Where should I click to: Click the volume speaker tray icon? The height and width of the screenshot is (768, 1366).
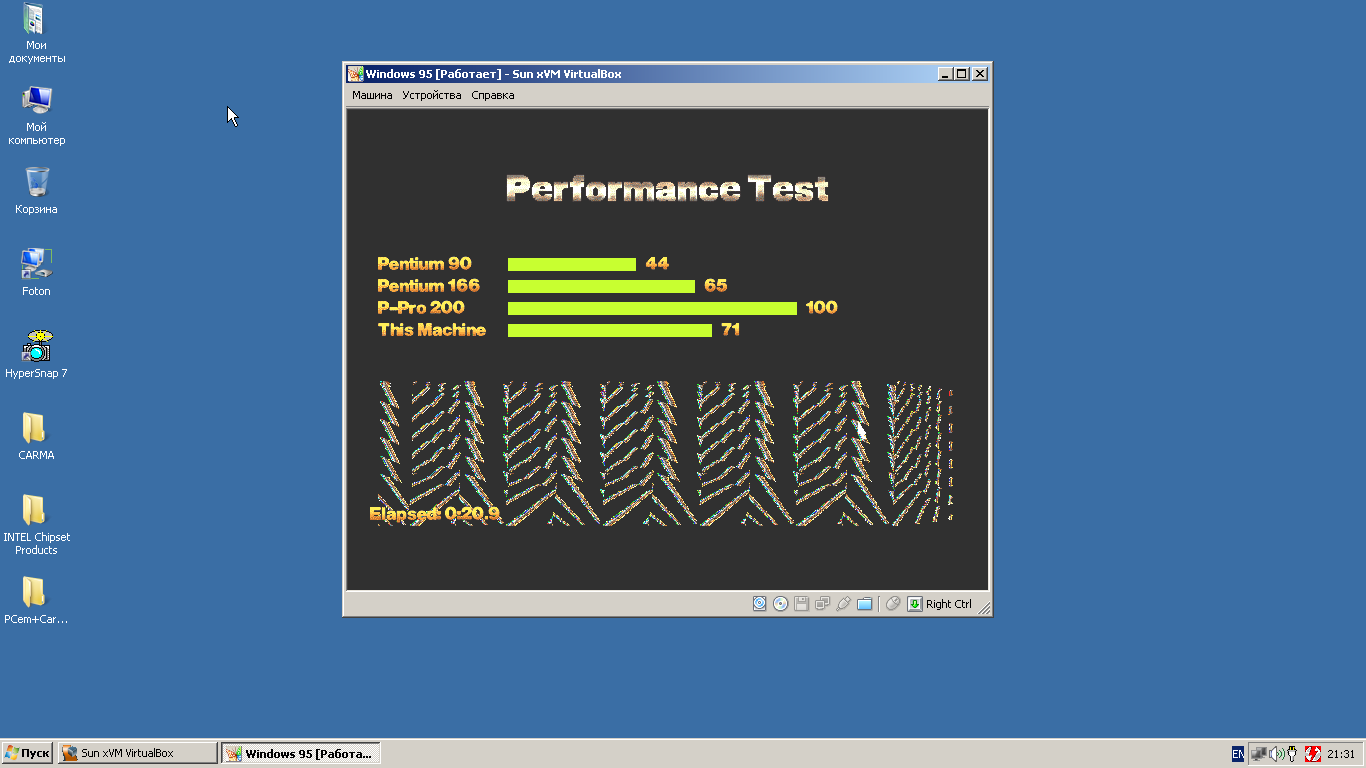(x=1277, y=754)
